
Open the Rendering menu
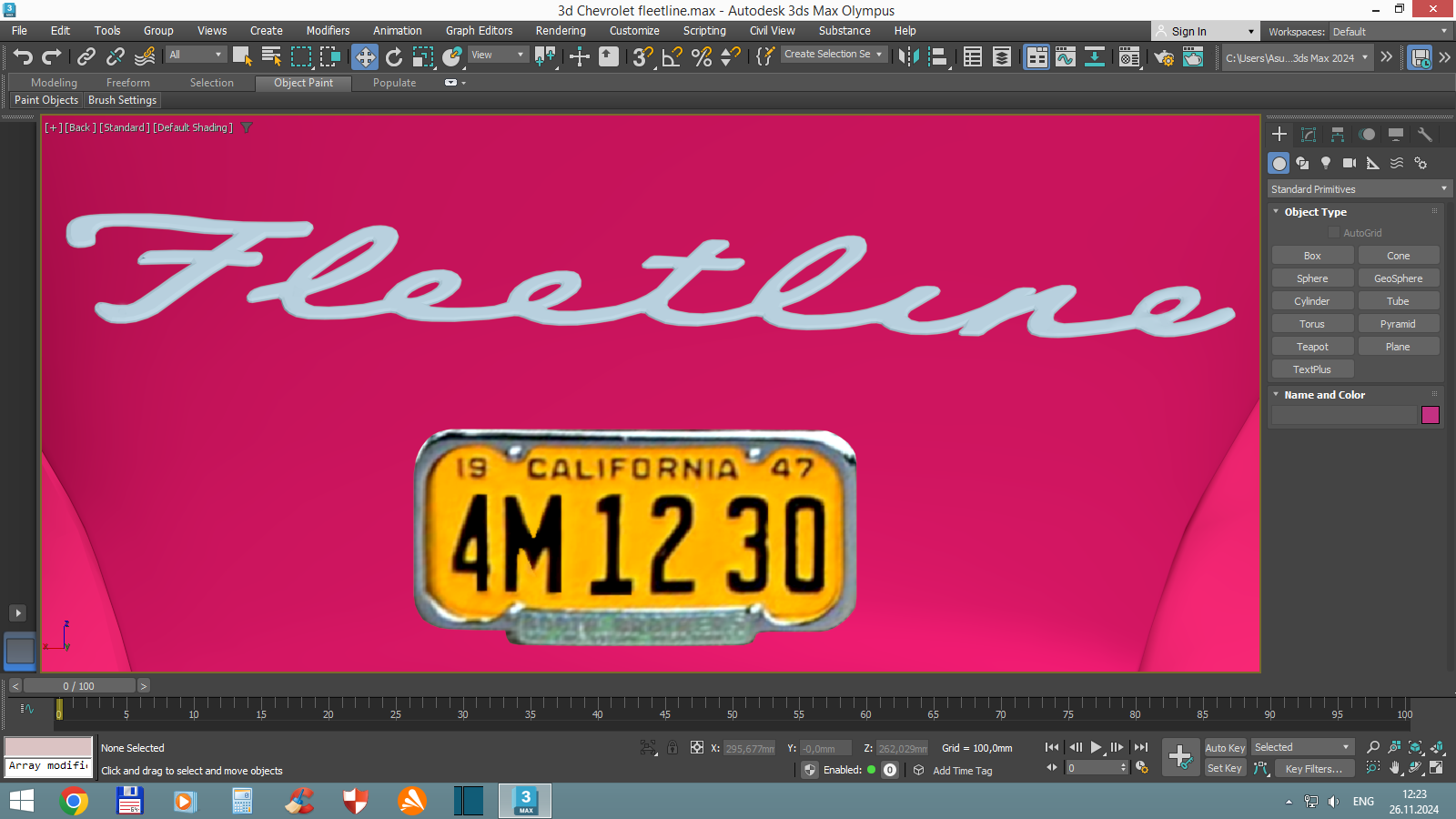tap(561, 31)
